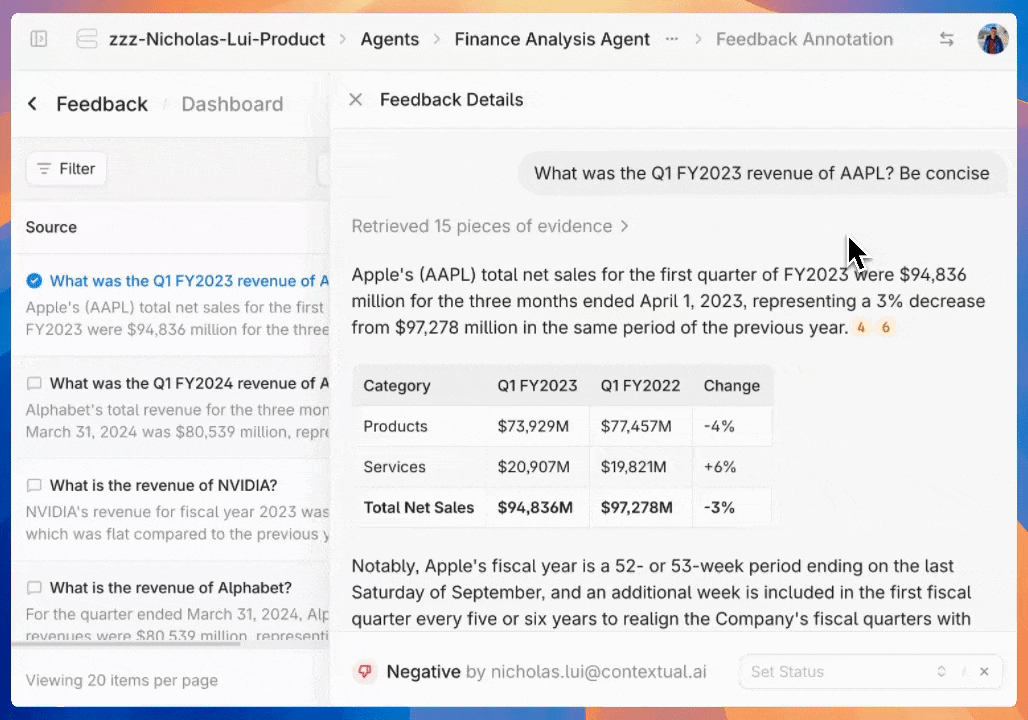Open 'What is the revenue of NVIDIA?' entry

pyautogui.click(x=163, y=485)
